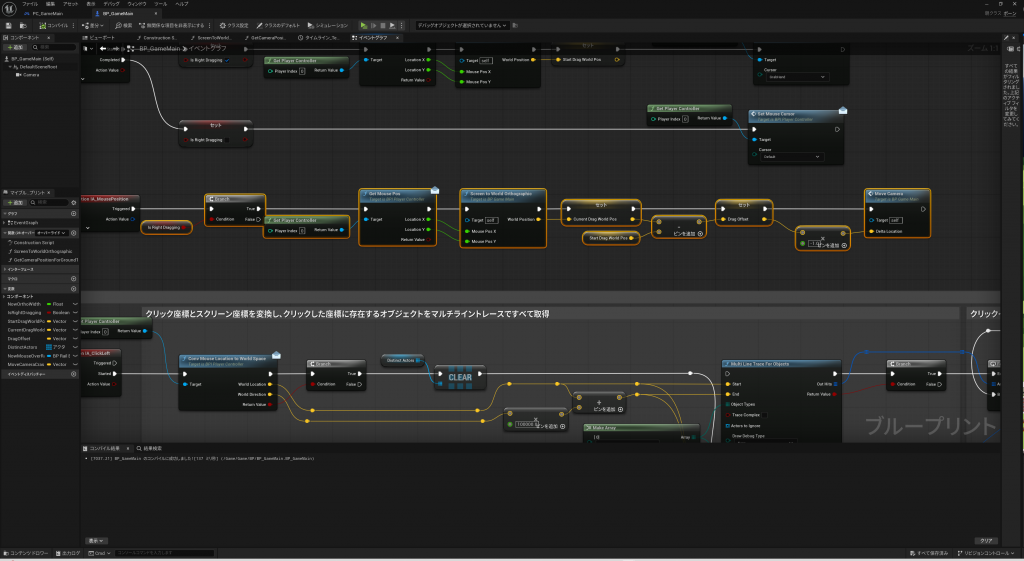Switch to the GetCameraPosi... graph tab
This screenshot has width=1024, height=561.
(266, 38)
